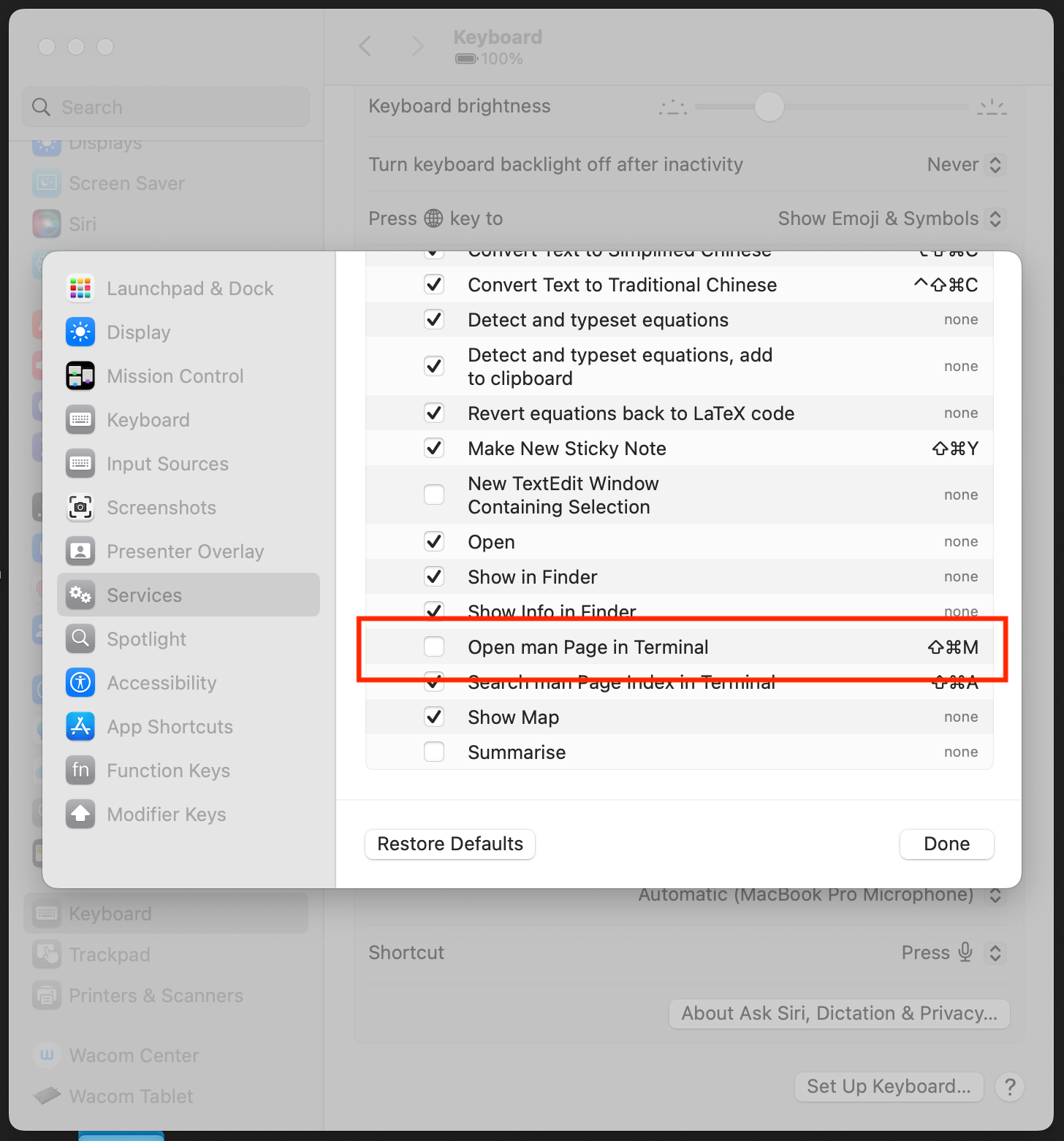Open Modifier Keys icon

80,814
